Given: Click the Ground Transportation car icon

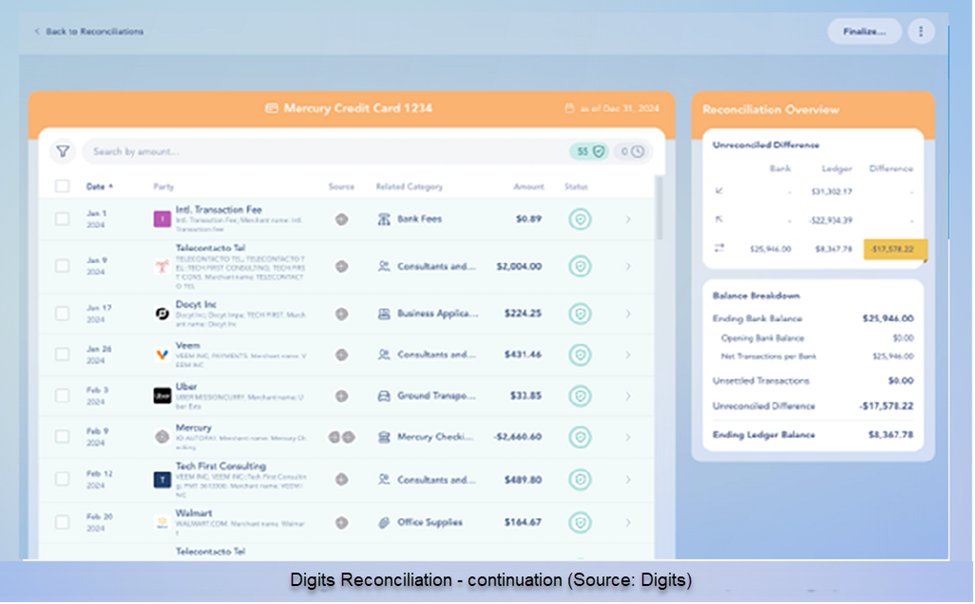Looking at the screenshot, I should 384,396.
